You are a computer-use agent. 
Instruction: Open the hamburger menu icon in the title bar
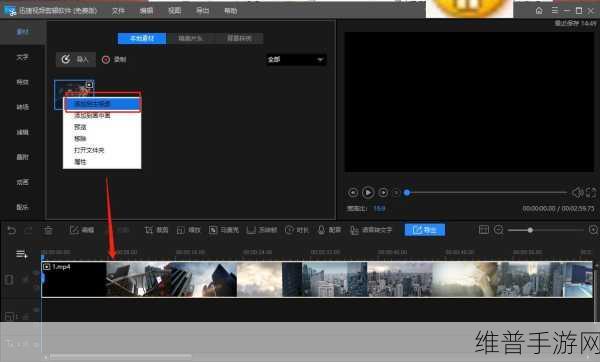tap(554, 11)
